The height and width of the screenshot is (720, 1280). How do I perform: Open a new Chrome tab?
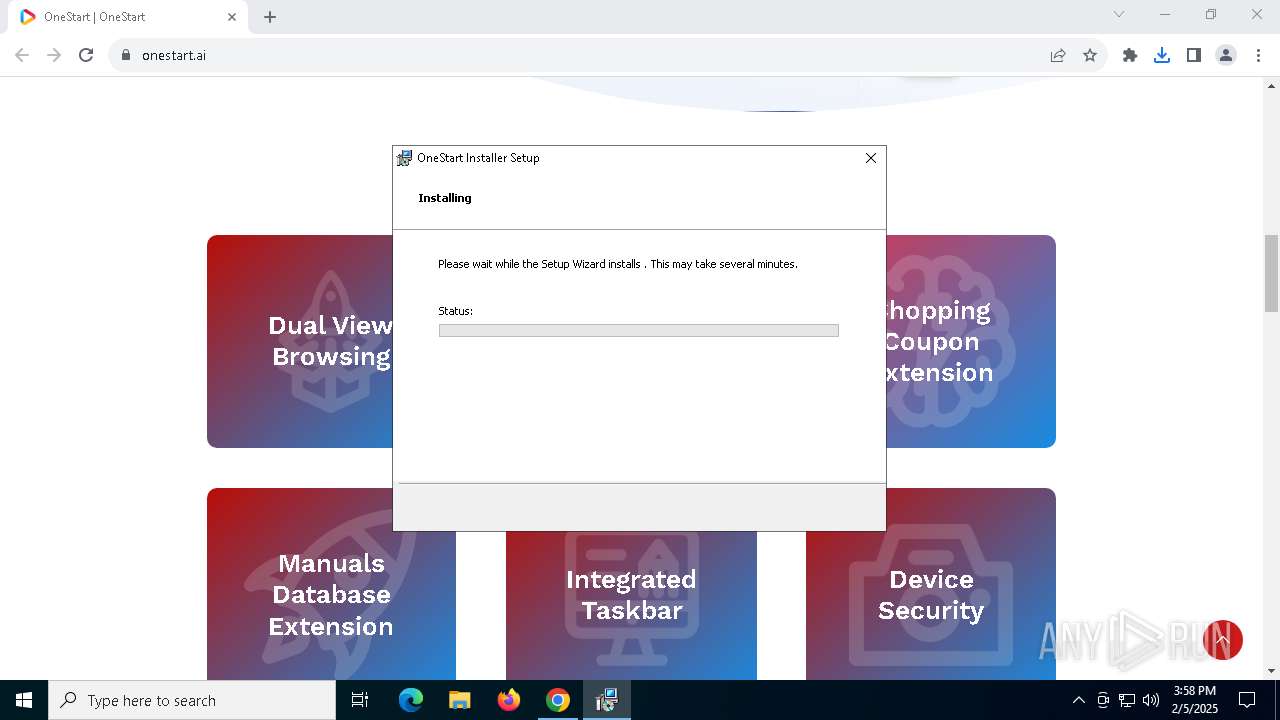click(270, 17)
